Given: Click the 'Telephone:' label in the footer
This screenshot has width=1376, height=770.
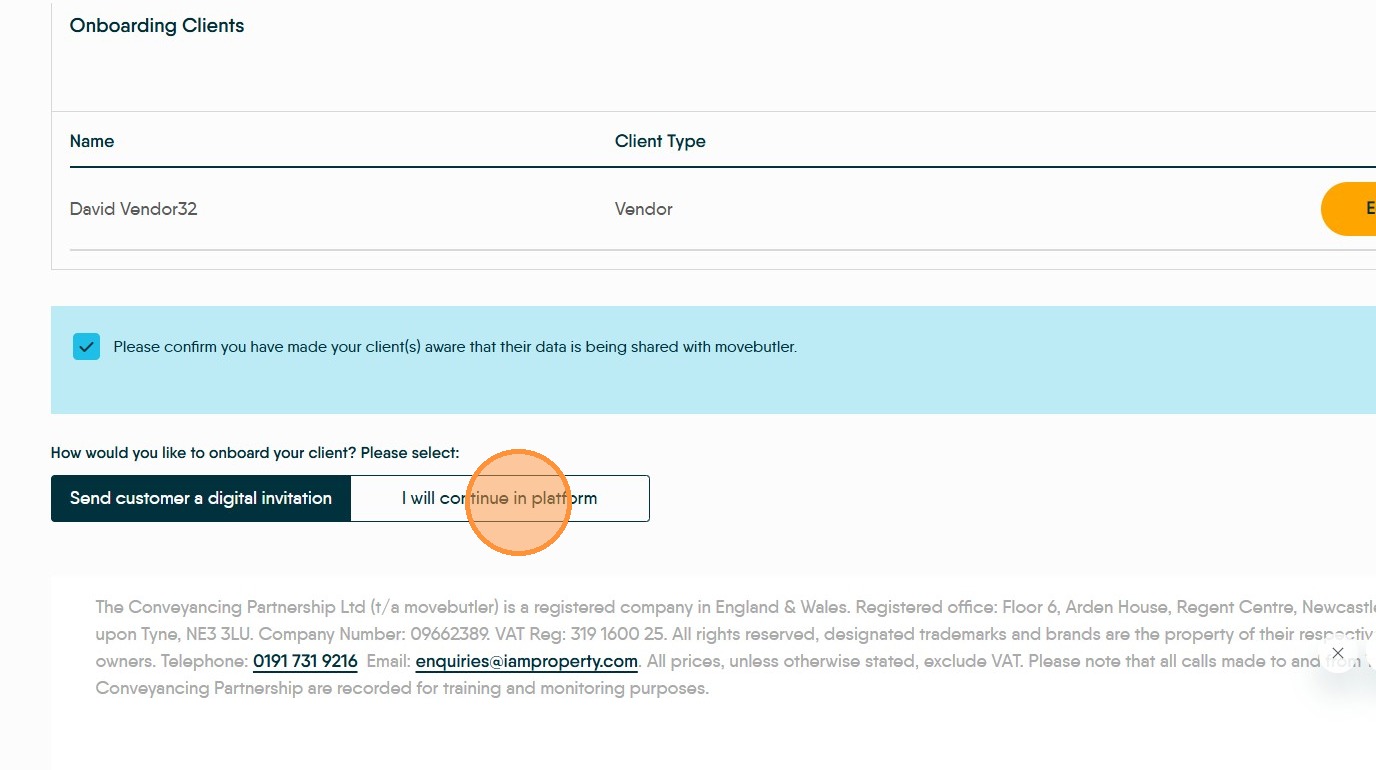Looking at the screenshot, I should pyautogui.click(x=205, y=661).
